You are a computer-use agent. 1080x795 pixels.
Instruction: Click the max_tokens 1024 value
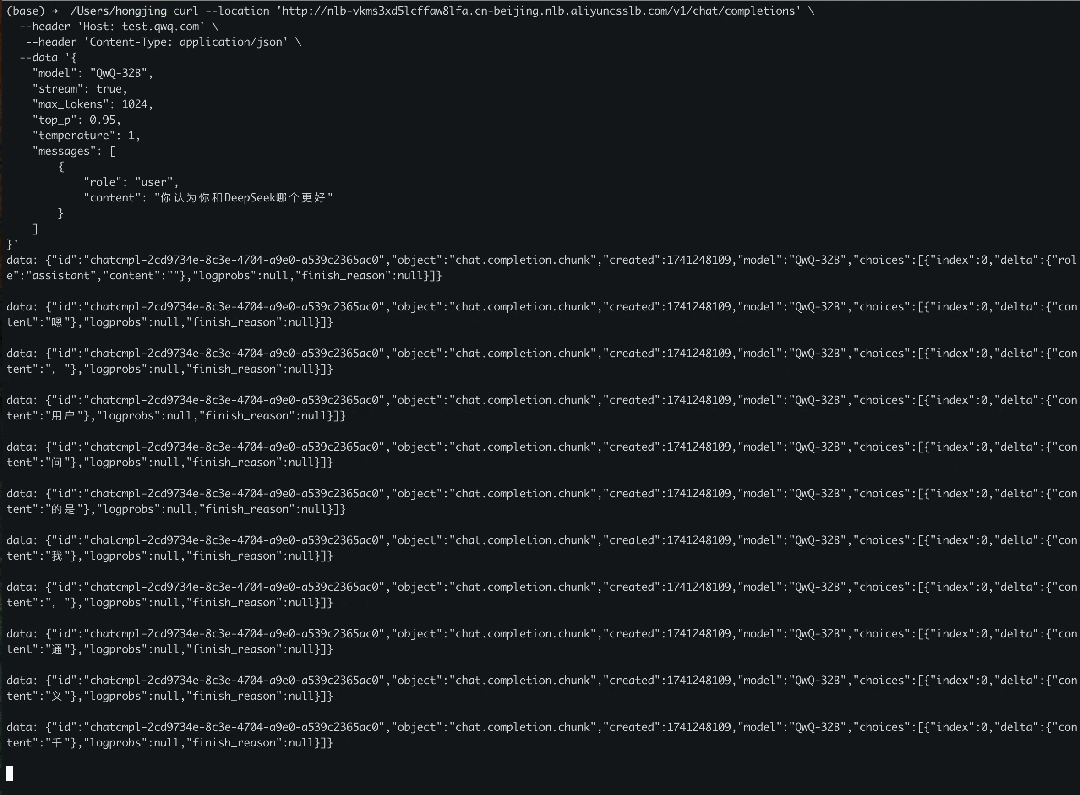[136, 104]
